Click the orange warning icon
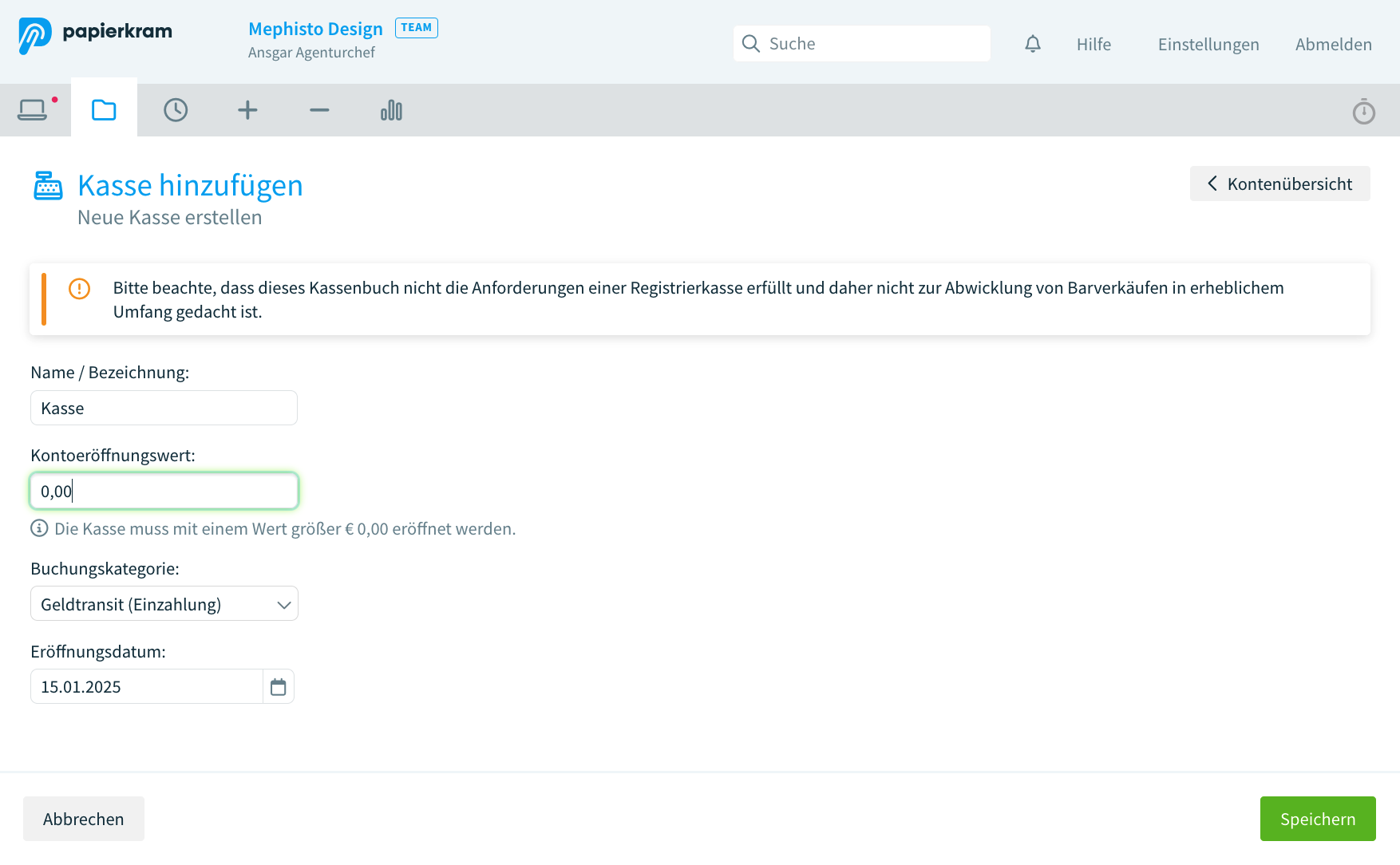 click(x=79, y=288)
